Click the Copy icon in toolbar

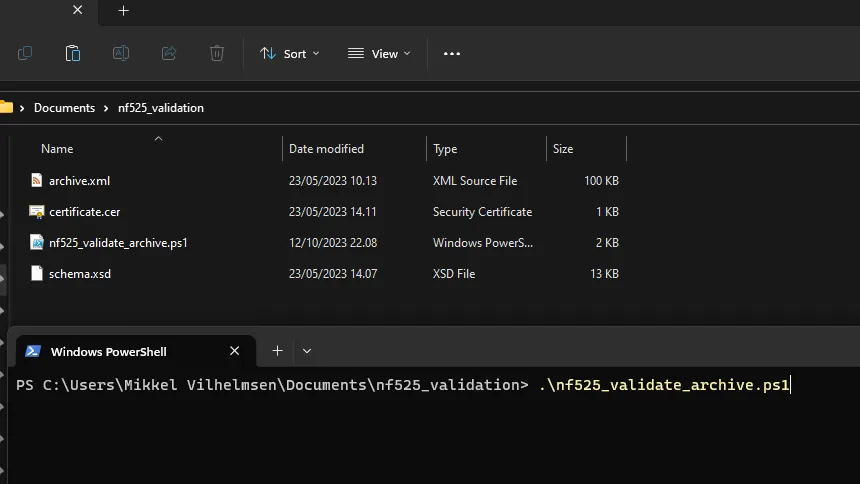(25, 53)
